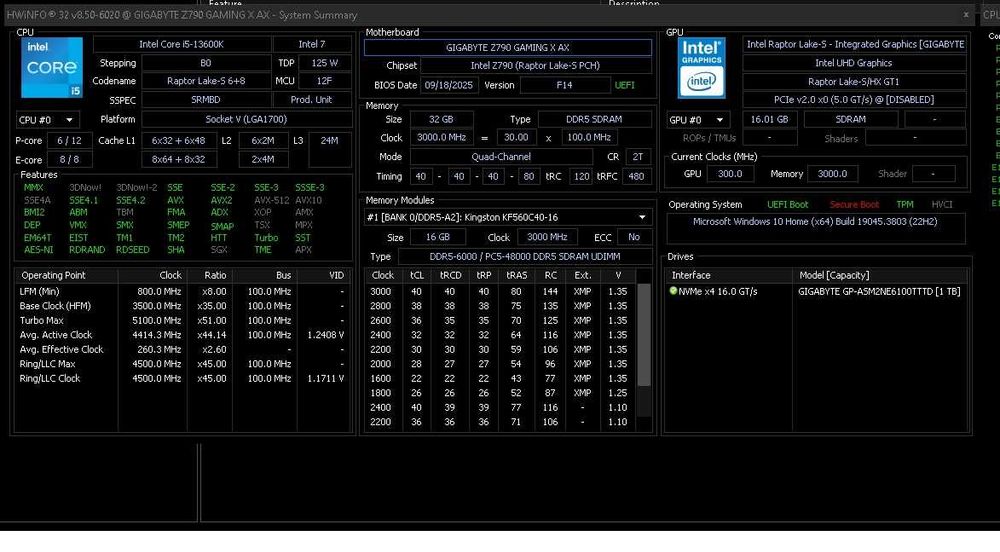Viewport: 1000px width, 552px height.
Task: Click the NVMe x4 16.0 GT/s interface cell
Action: pyautogui.click(x=717, y=291)
